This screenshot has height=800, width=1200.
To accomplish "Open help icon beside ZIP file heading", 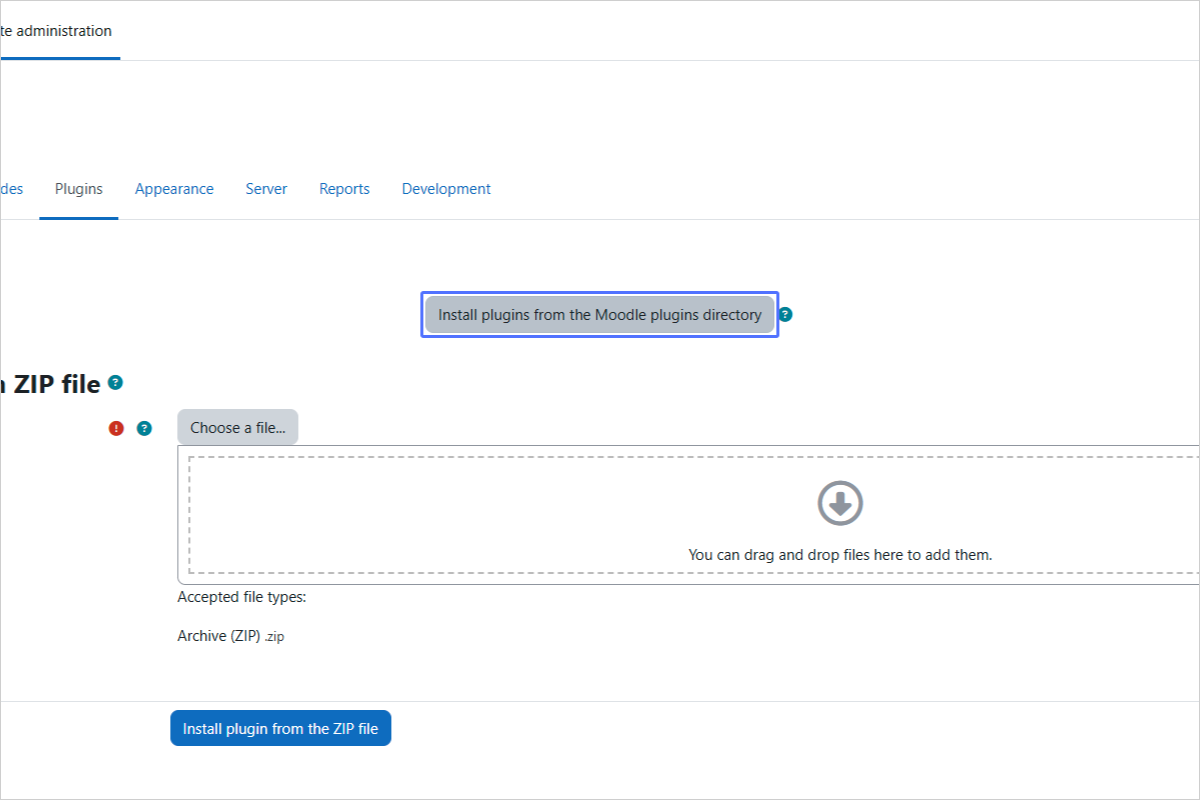I will [x=115, y=382].
